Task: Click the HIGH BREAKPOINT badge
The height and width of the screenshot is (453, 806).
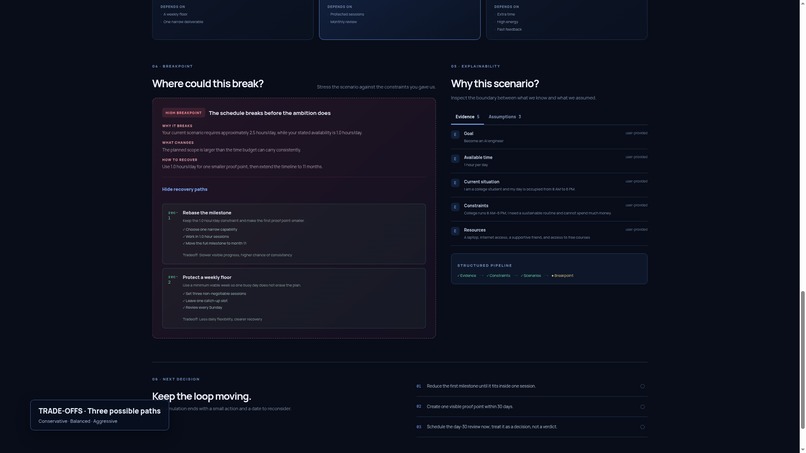Action: (x=184, y=113)
